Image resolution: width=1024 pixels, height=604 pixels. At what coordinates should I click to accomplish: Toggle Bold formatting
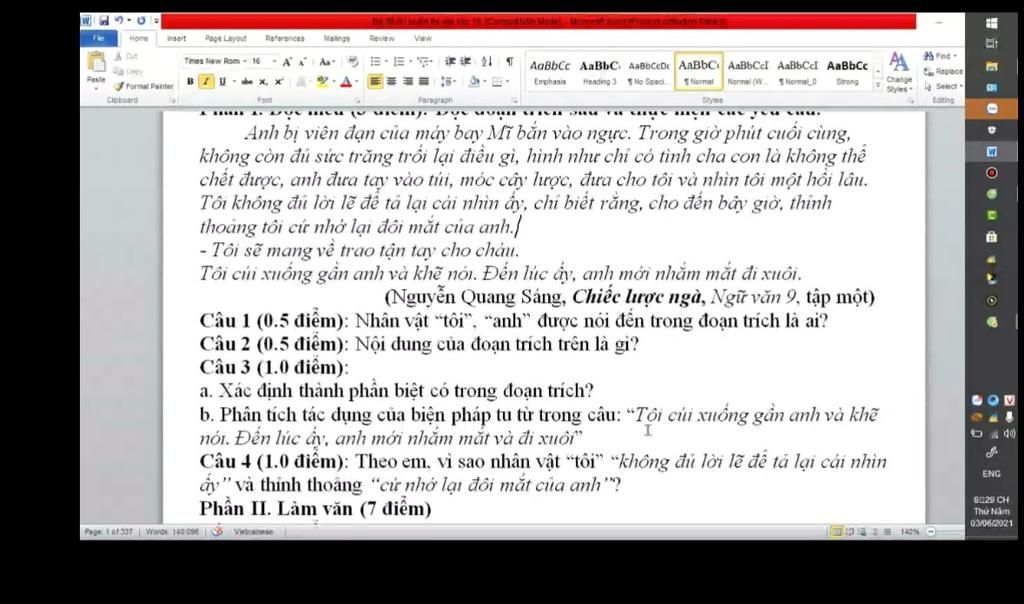point(190,82)
